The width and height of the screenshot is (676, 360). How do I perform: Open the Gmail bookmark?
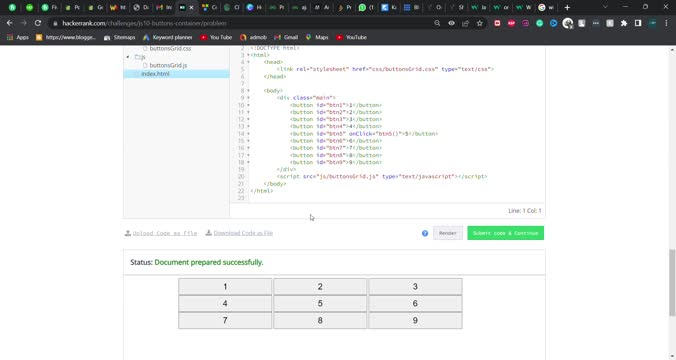point(286,38)
